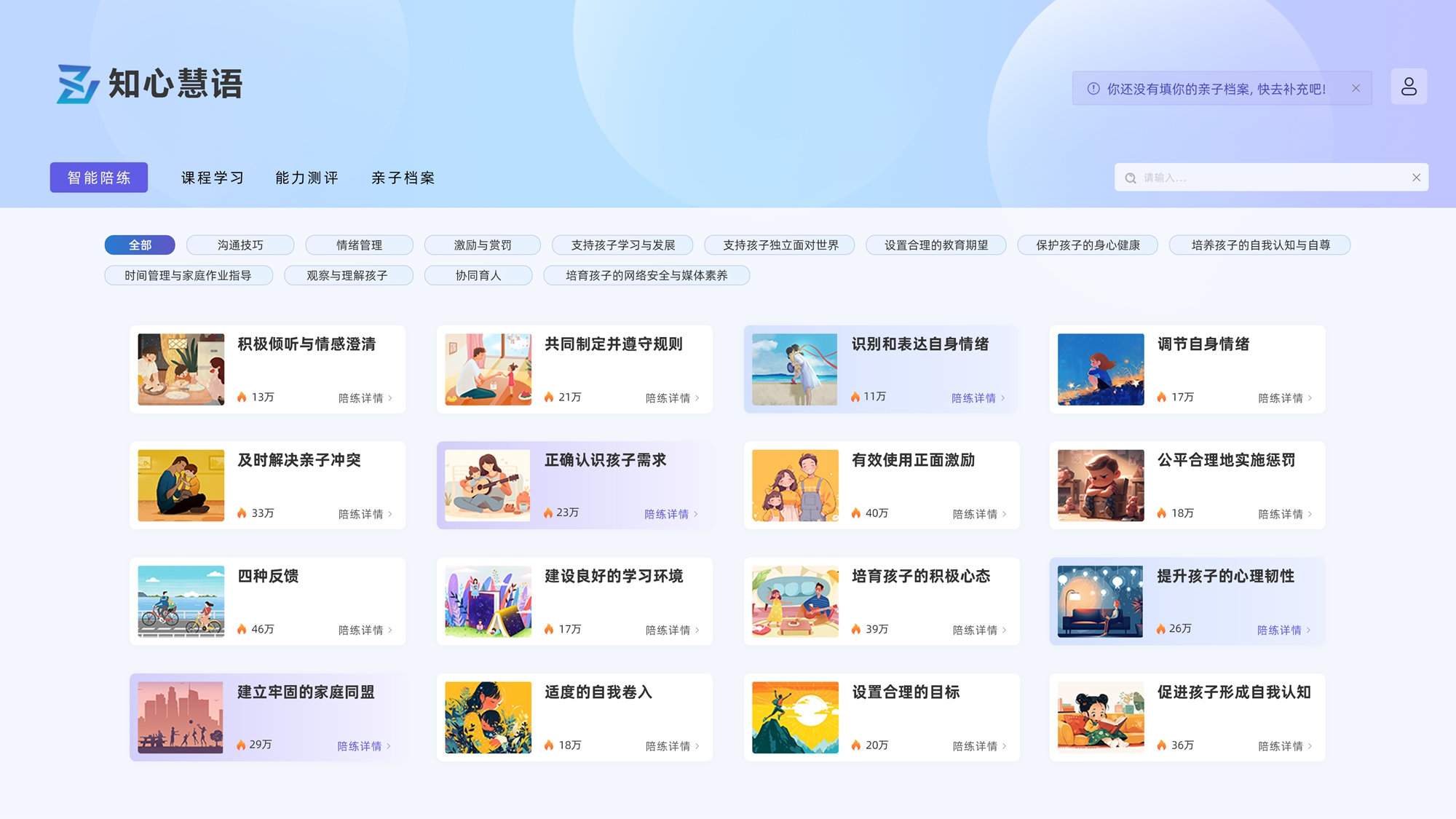This screenshot has height=819, width=1456.
Task: Click the search magnifier icon
Action: click(x=1131, y=178)
